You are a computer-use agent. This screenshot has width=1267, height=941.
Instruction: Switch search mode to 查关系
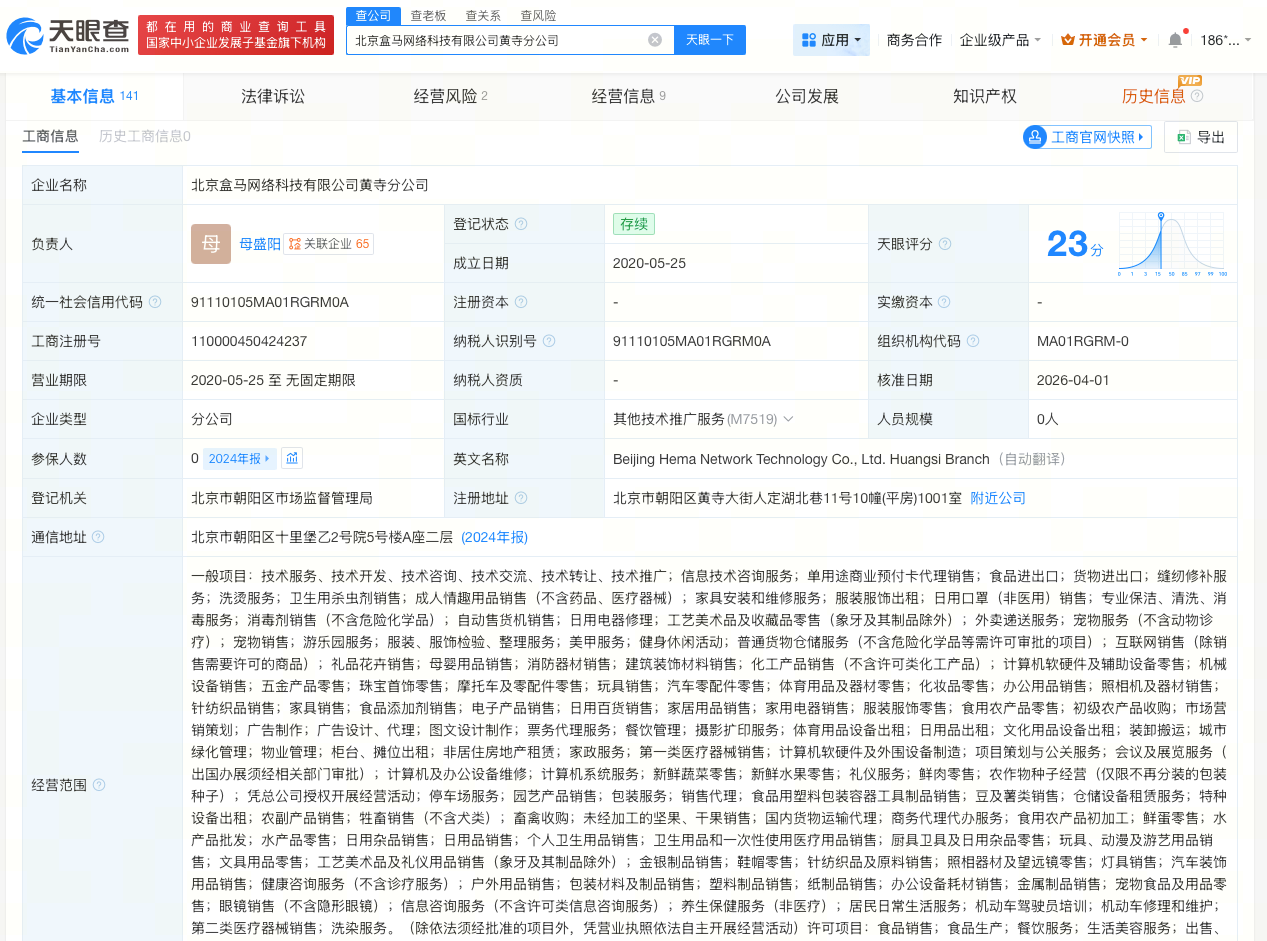[x=483, y=15]
